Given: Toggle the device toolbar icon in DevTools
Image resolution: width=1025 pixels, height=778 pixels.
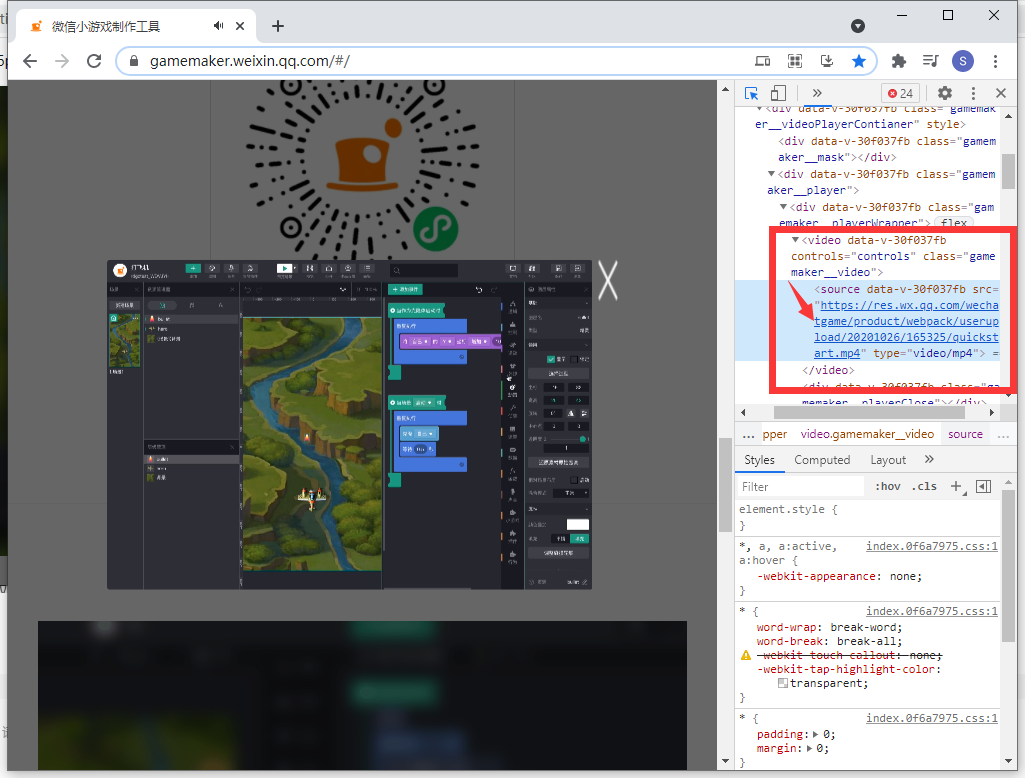Looking at the screenshot, I should pyautogui.click(x=778, y=93).
